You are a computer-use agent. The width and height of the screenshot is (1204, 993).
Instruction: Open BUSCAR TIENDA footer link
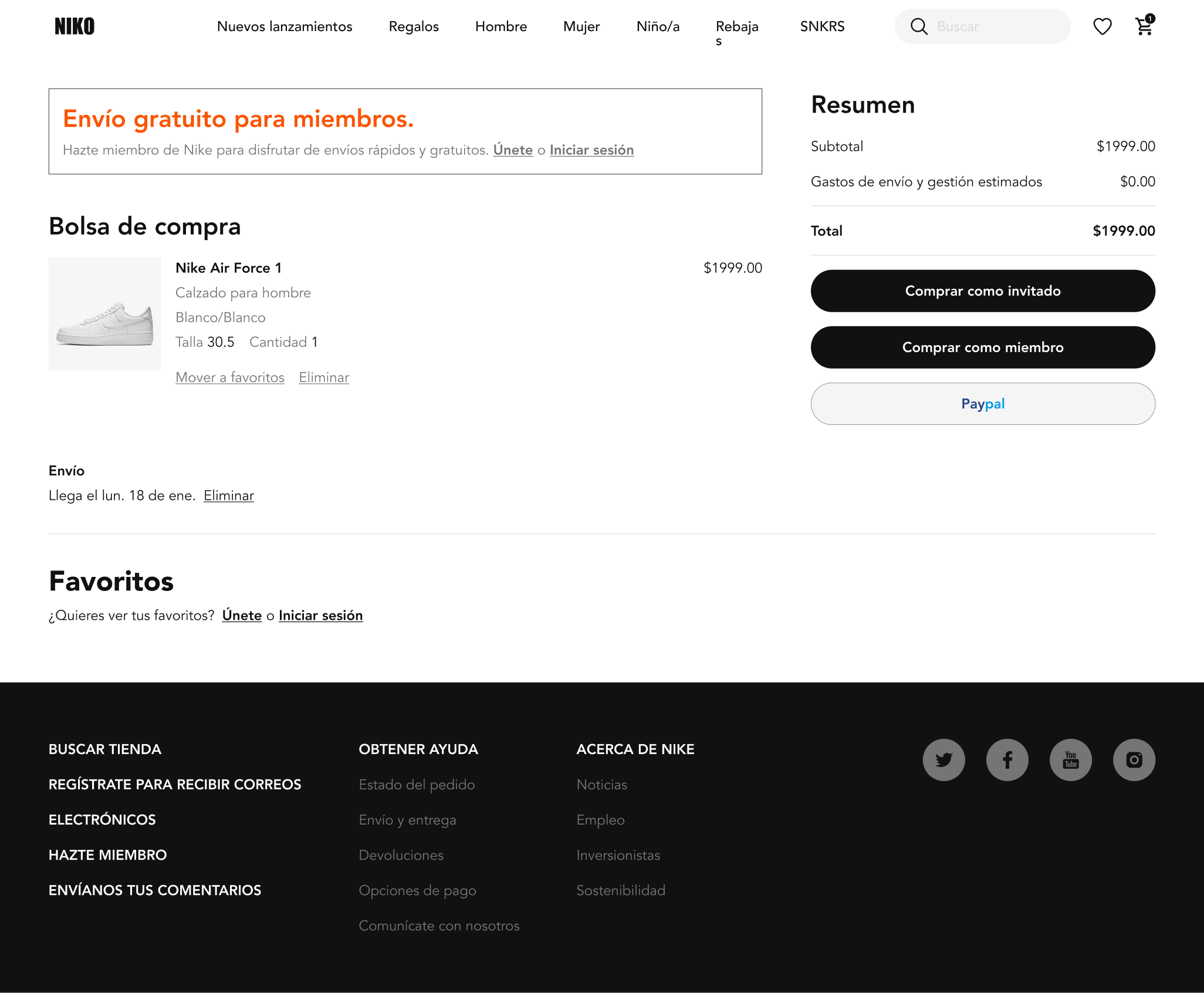click(105, 749)
